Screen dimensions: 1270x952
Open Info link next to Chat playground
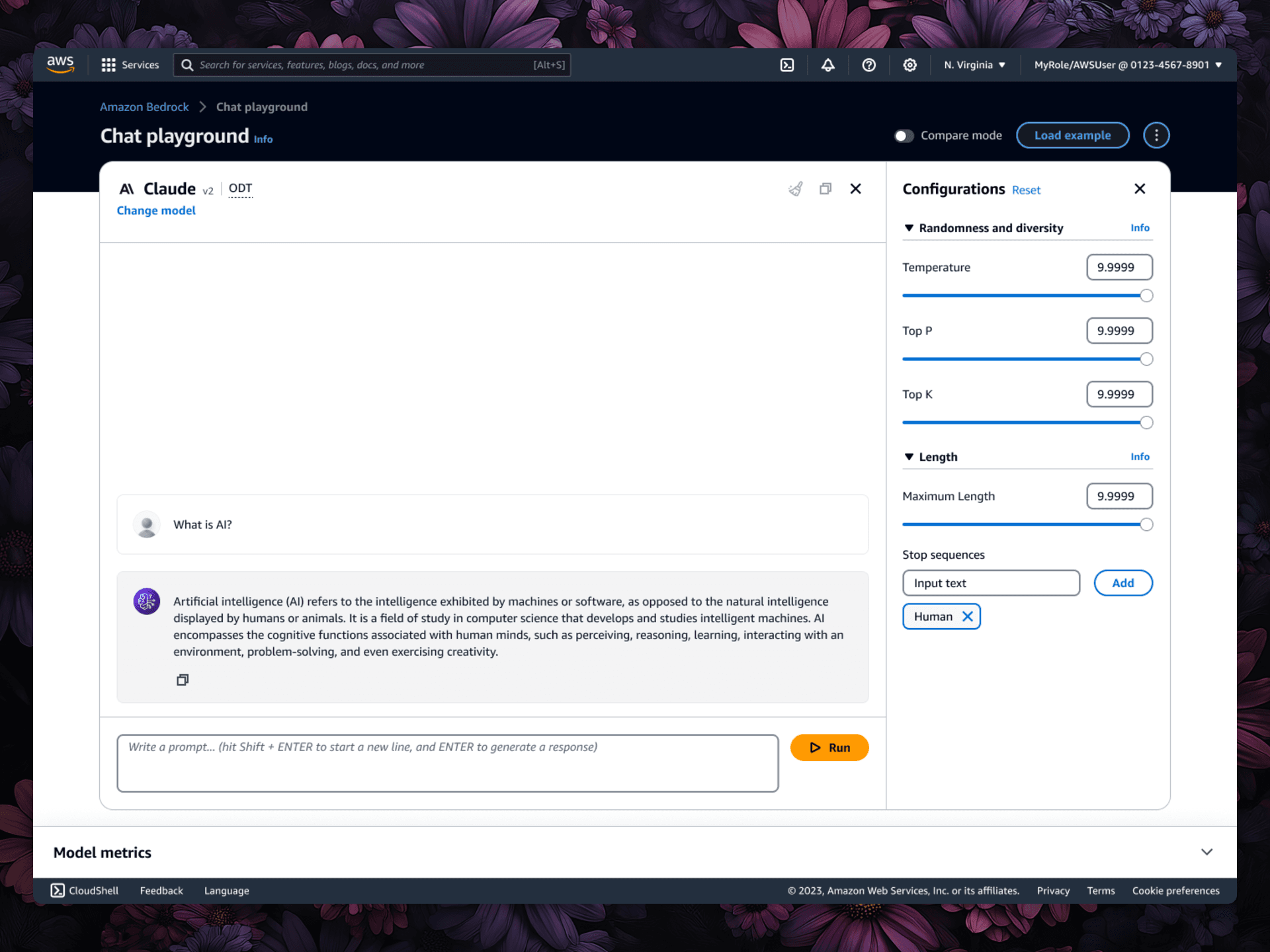263,139
